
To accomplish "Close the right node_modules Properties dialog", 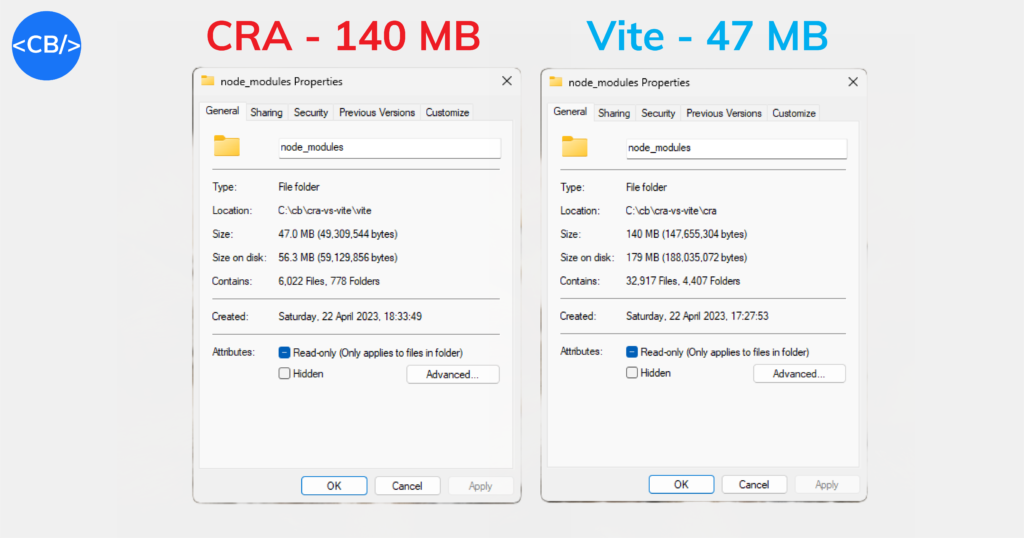I will [853, 82].
